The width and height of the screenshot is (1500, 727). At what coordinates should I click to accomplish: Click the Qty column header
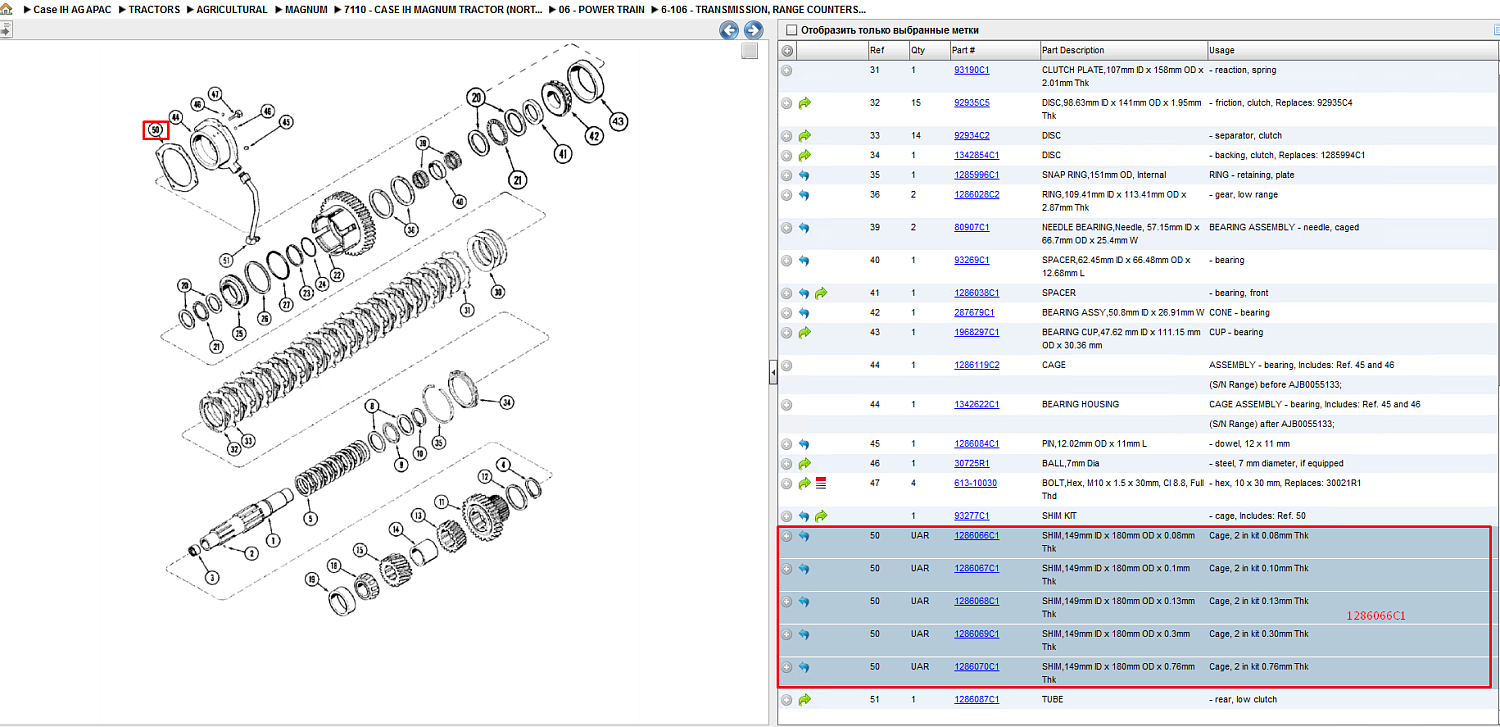928,51
